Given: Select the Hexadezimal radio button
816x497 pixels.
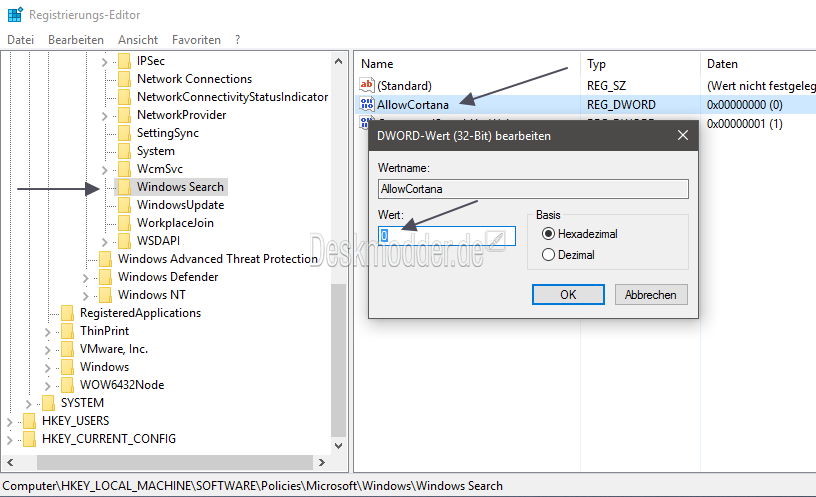Looking at the screenshot, I should (547, 233).
